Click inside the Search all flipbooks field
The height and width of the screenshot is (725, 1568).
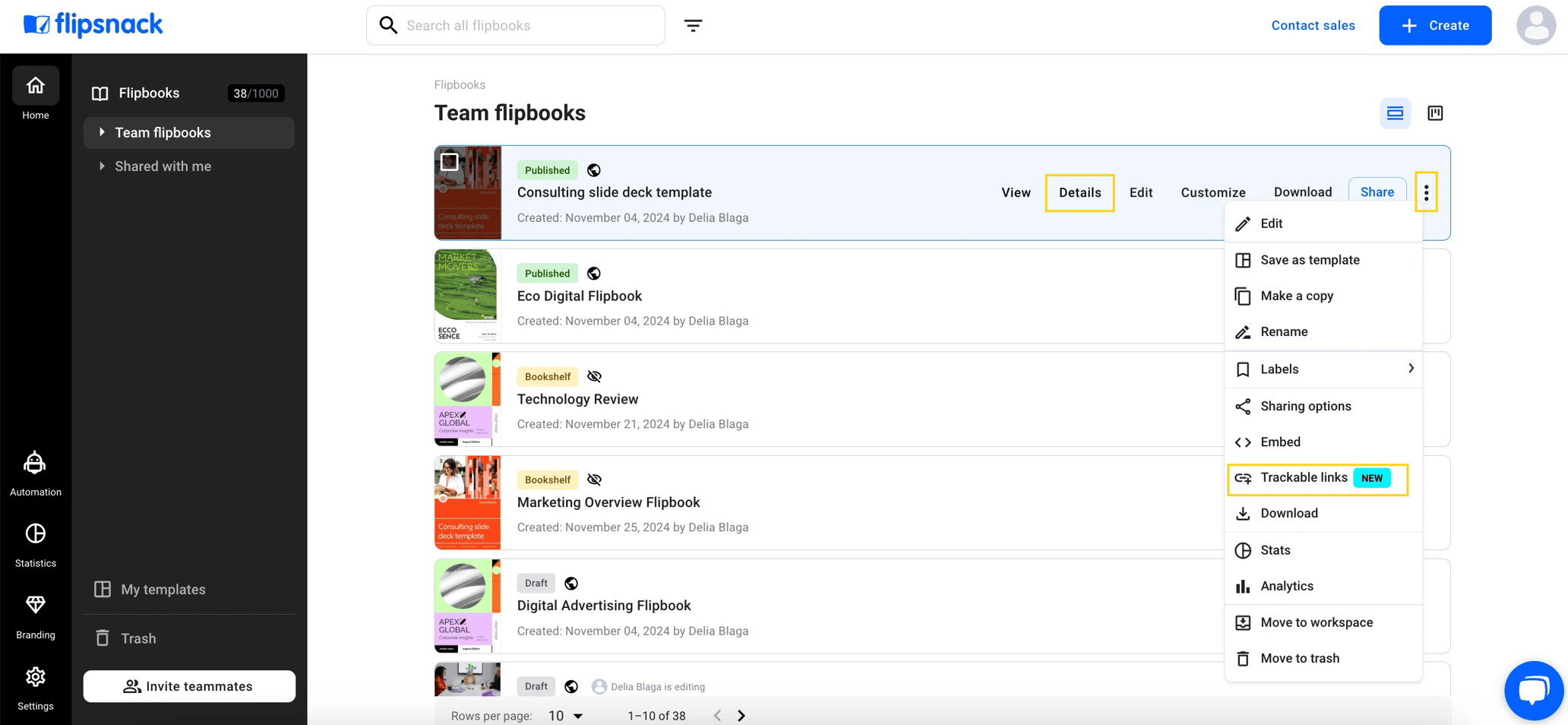515,25
